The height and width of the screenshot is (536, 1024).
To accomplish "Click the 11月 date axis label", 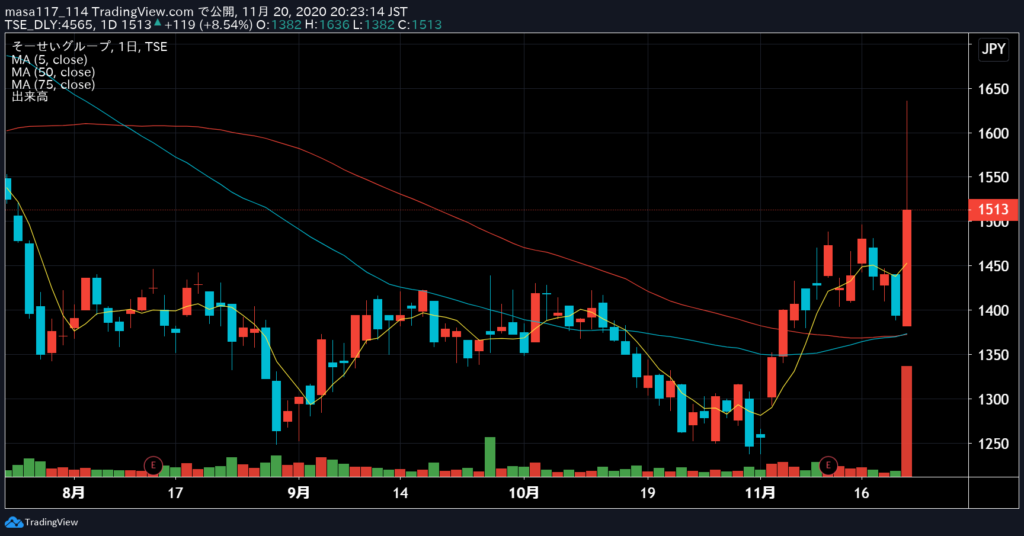I will pos(760,493).
